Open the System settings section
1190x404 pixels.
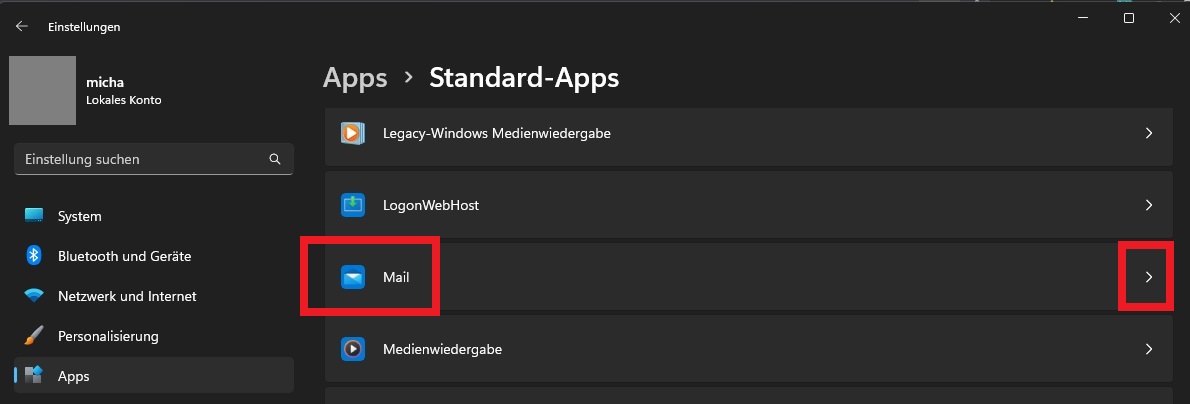(x=80, y=216)
